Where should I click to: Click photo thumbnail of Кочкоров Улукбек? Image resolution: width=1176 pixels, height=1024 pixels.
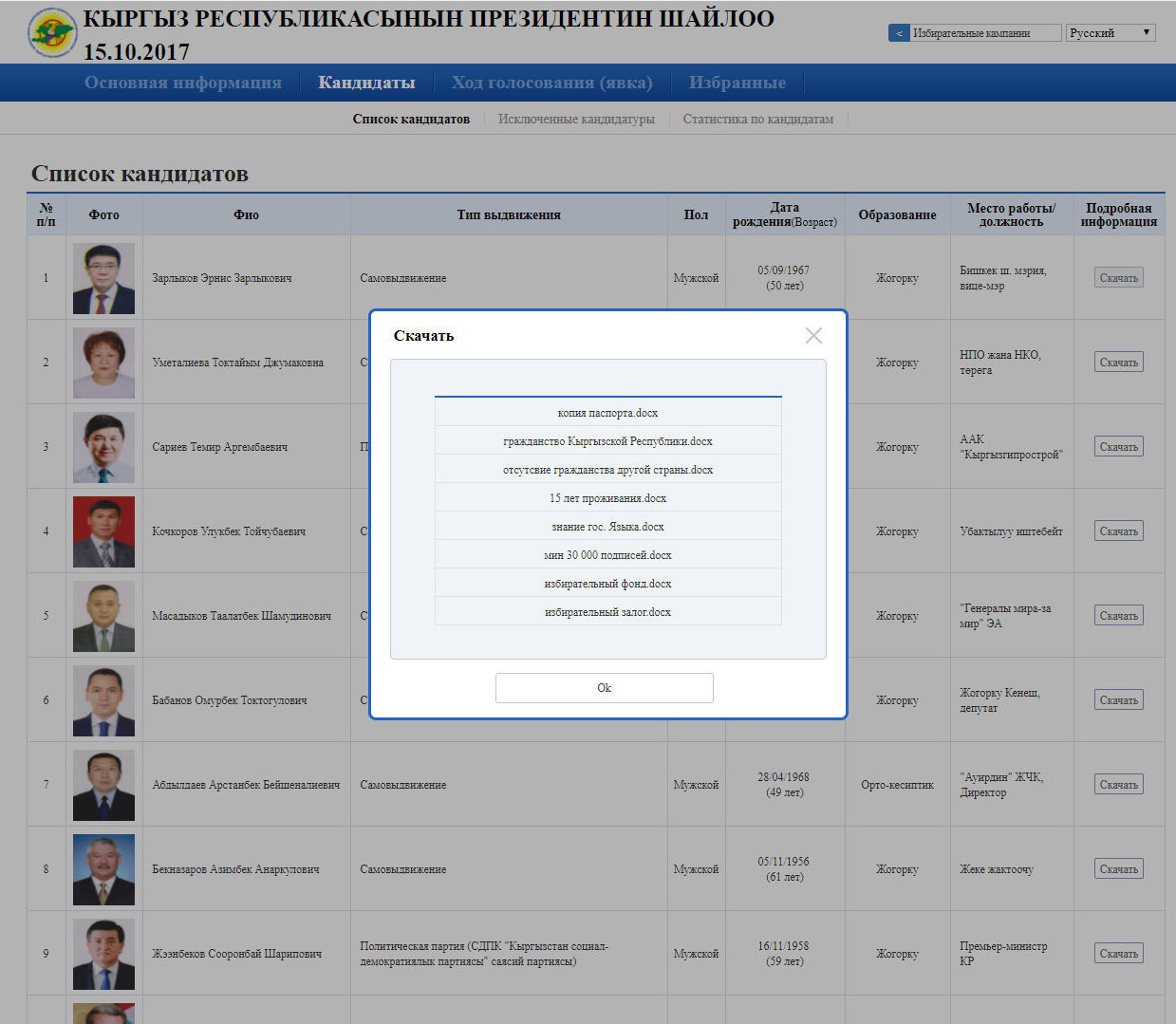pyautogui.click(x=103, y=531)
